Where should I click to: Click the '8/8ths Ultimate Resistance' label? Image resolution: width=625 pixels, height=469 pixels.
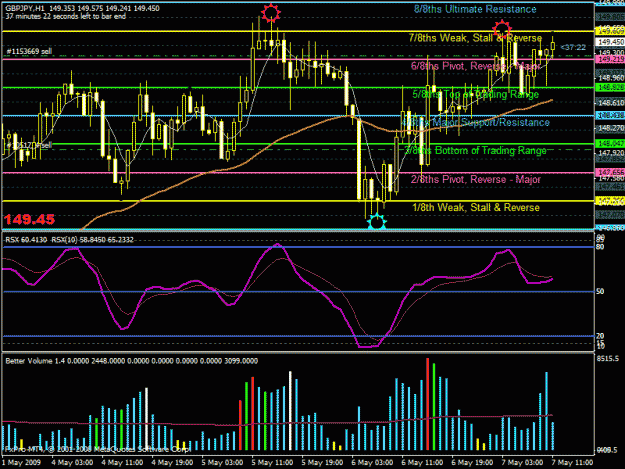(x=475, y=9)
